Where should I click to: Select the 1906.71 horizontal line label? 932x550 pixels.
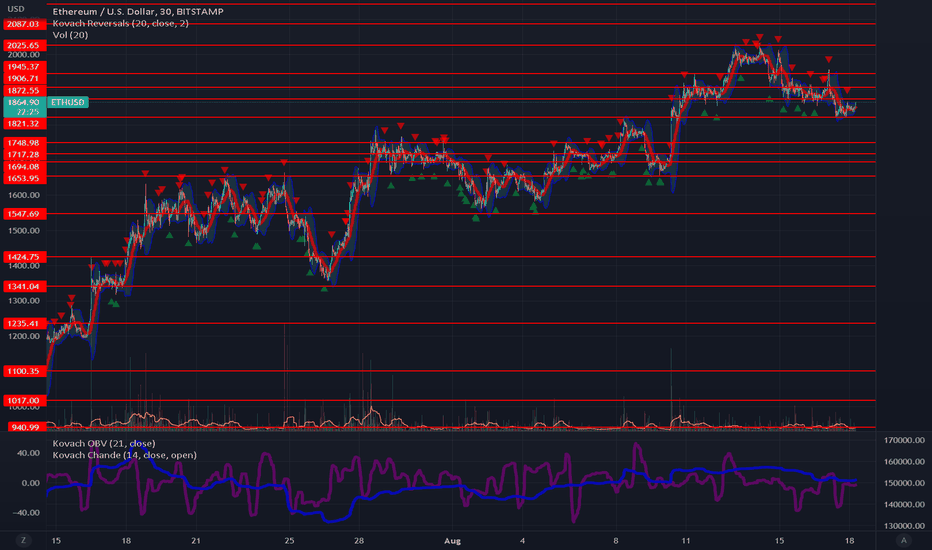pyautogui.click(x=24, y=78)
